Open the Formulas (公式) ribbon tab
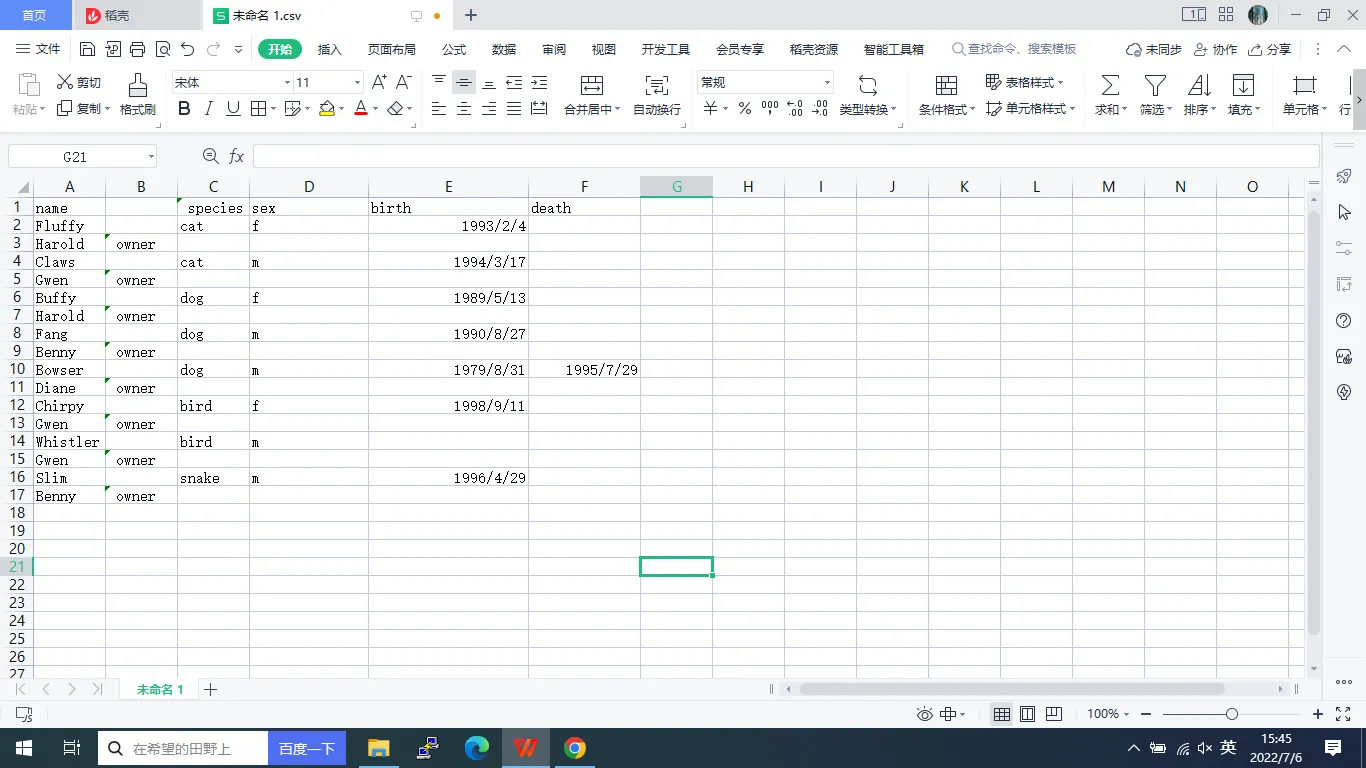This screenshot has width=1366, height=768. click(453, 49)
